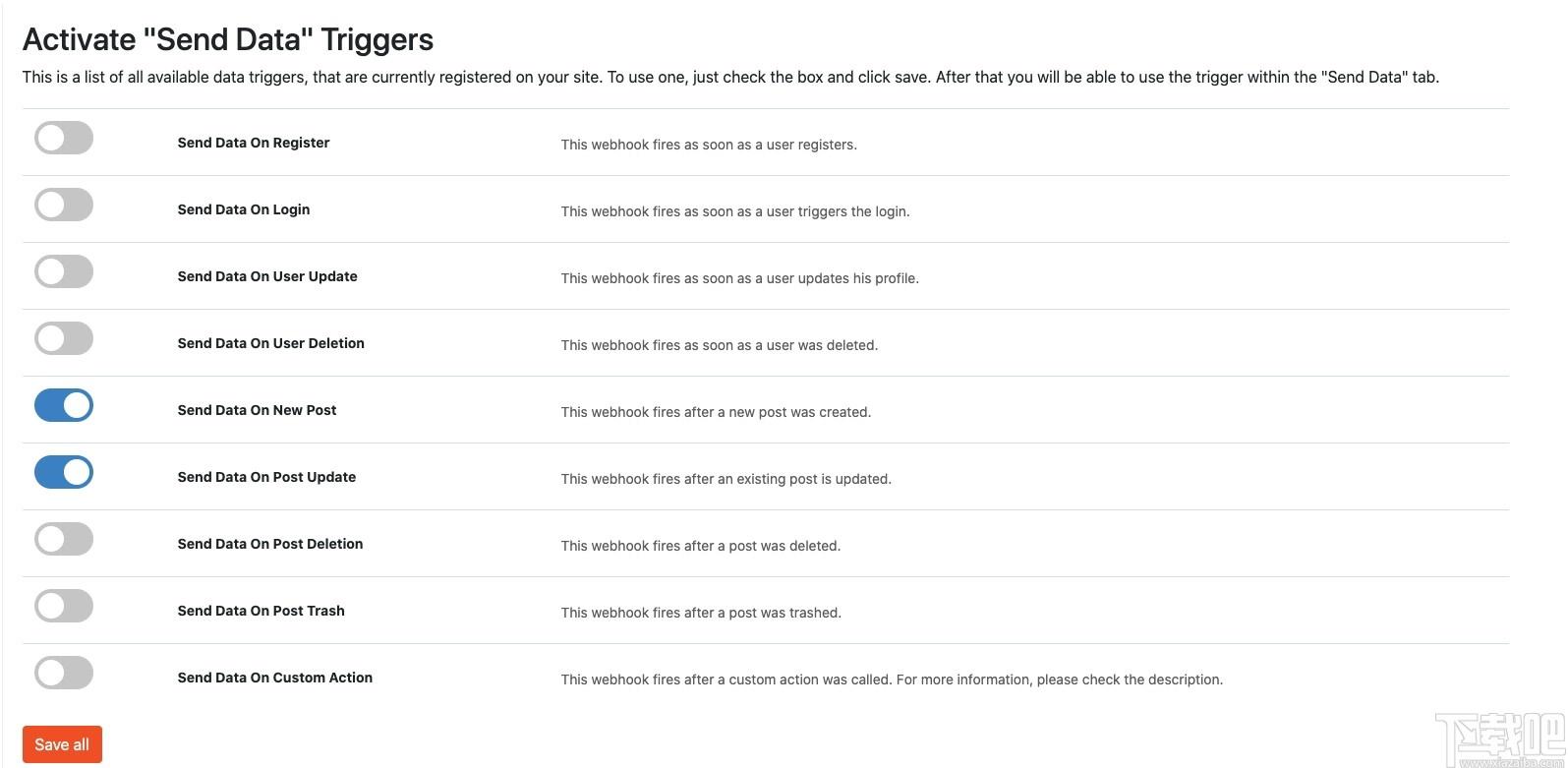Click Send Data On User Deletion label
1568x768 pixels.
(x=271, y=343)
